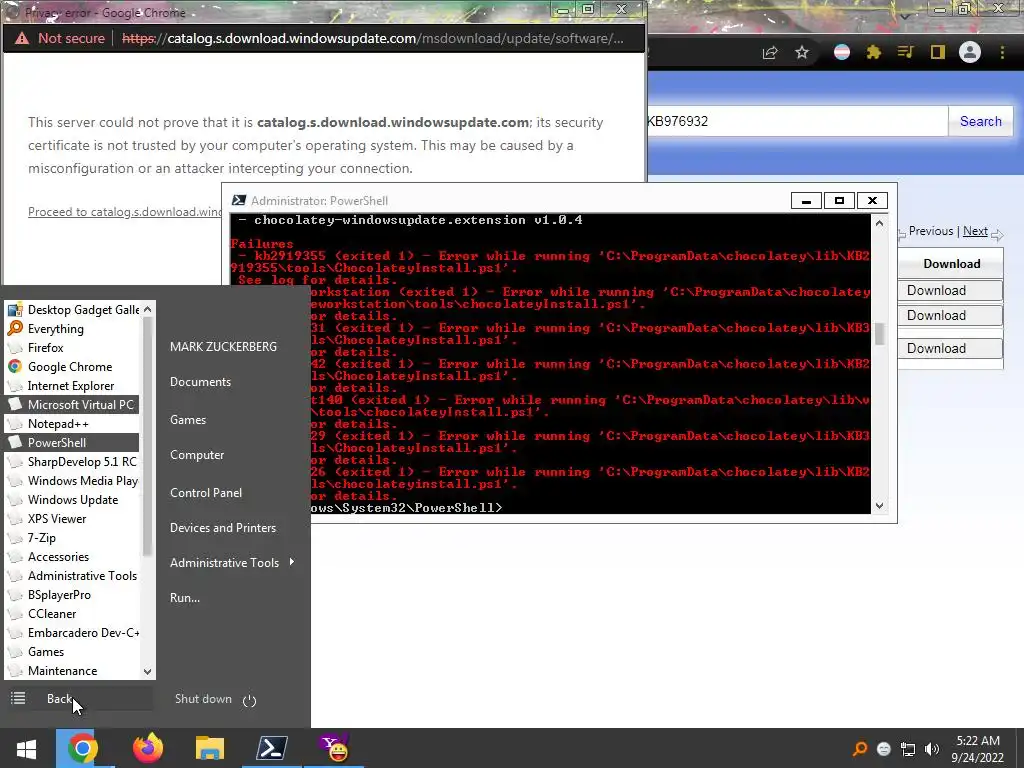Click the Shut down button
The image size is (1024, 768).
203,699
